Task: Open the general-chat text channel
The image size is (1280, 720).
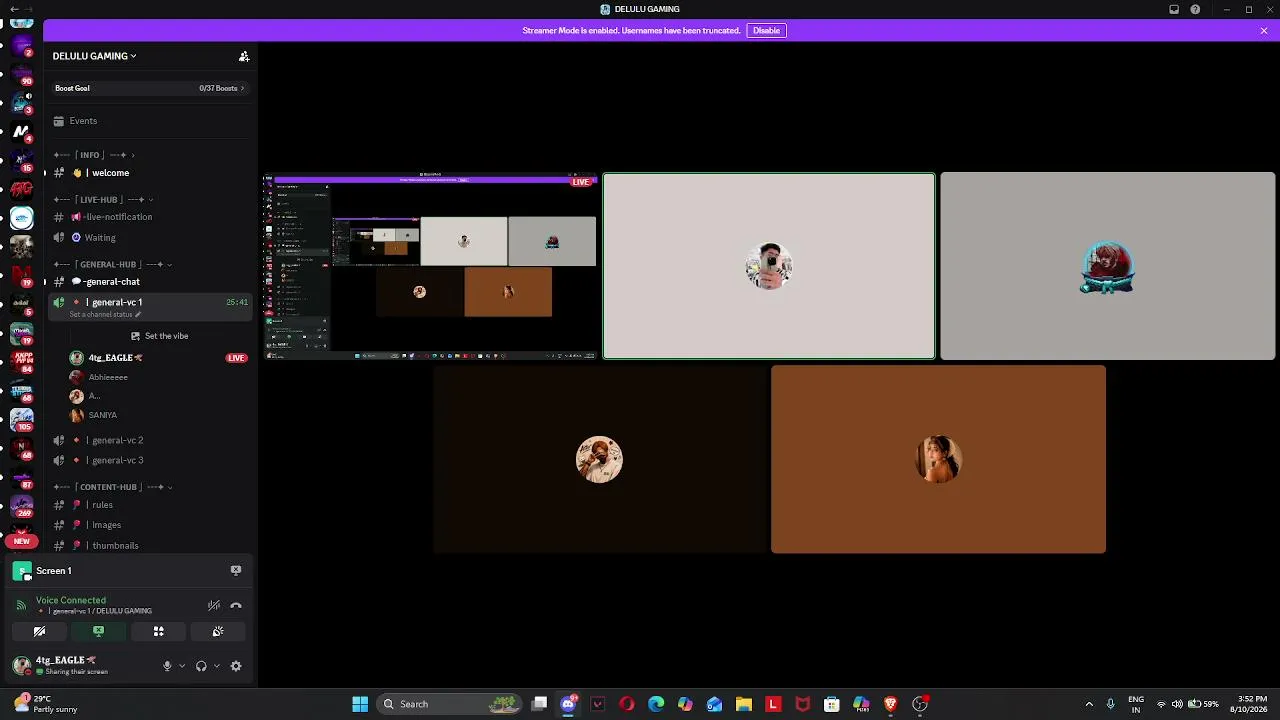Action: point(150,282)
